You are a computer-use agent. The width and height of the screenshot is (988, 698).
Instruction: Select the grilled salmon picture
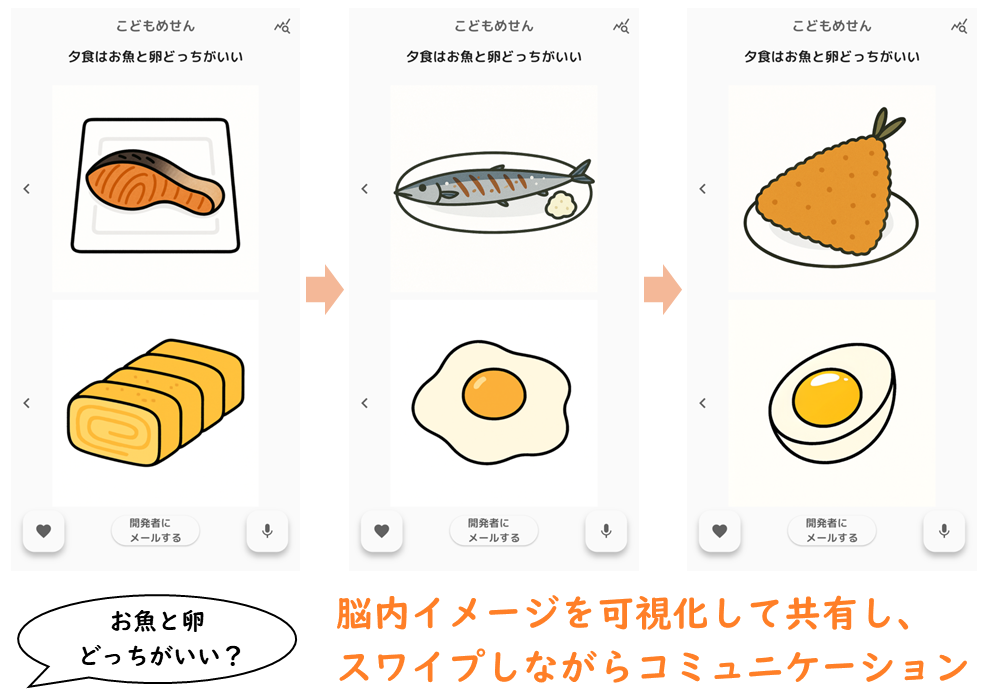point(156,188)
